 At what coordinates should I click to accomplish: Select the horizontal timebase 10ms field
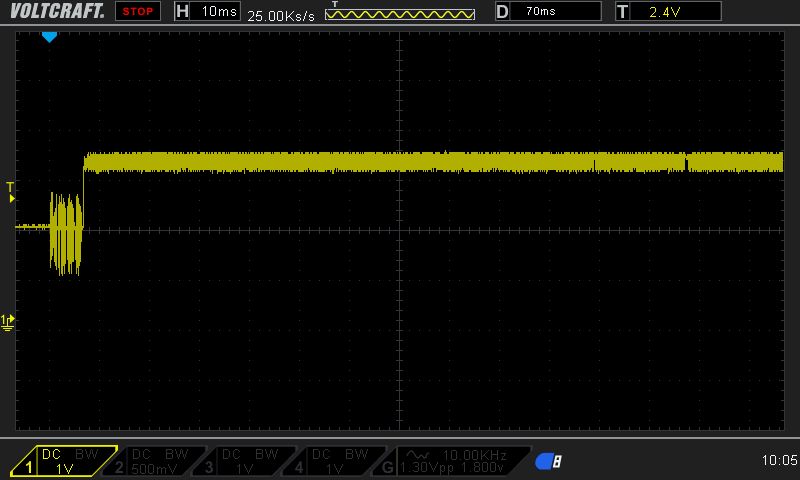(216, 12)
